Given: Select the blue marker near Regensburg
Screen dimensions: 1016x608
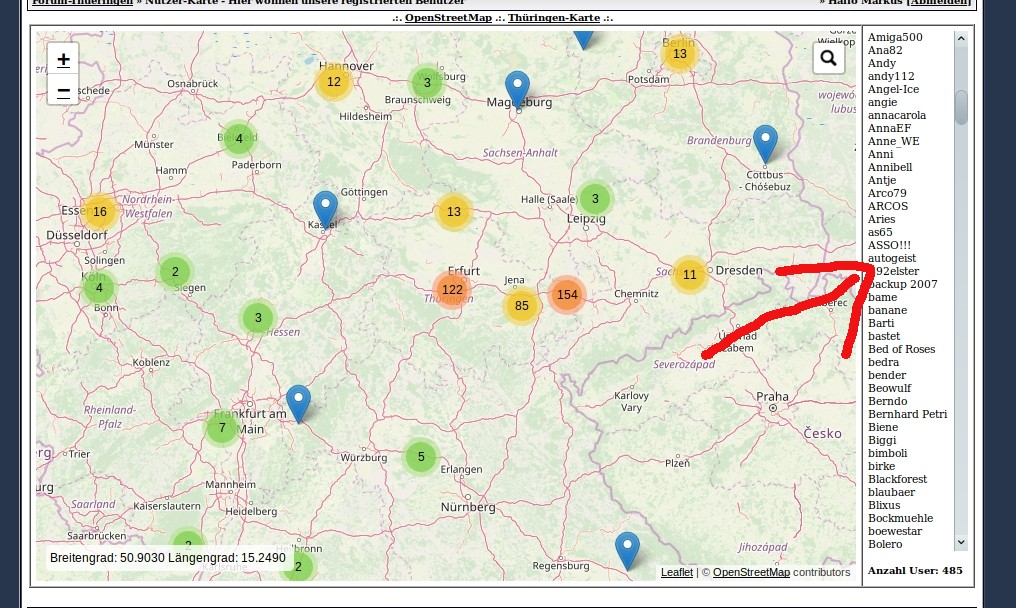Looking at the screenshot, I should pos(627,550).
